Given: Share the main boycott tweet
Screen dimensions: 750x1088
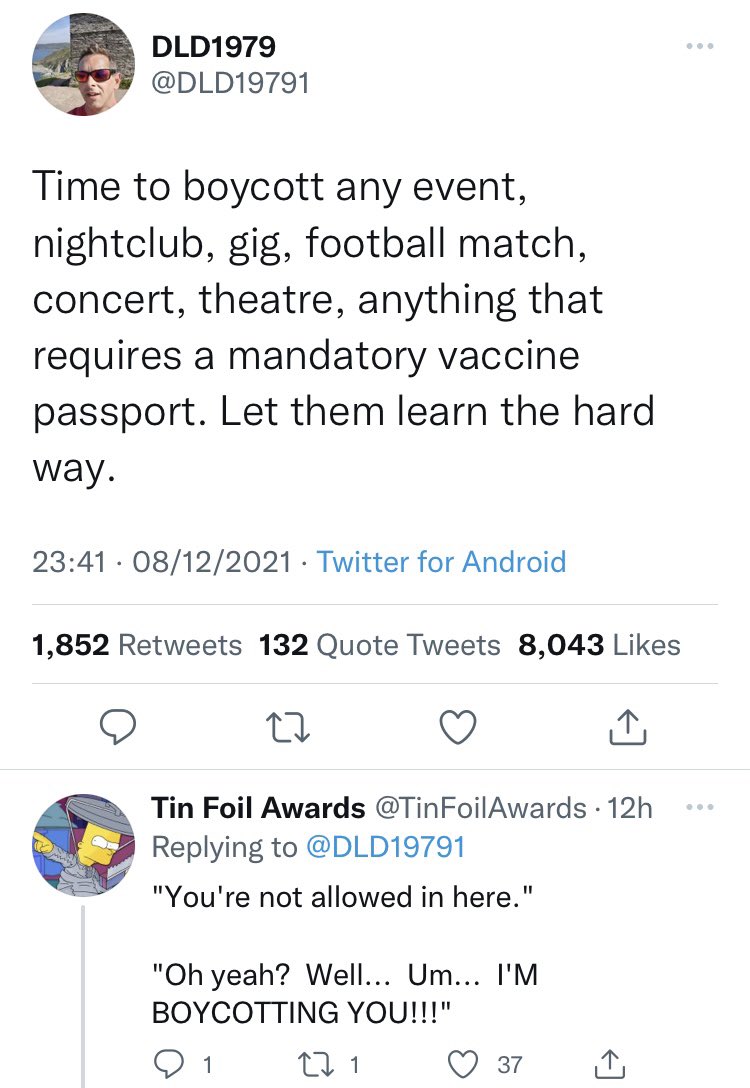Looking at the screenshot, I should [628, 727].
